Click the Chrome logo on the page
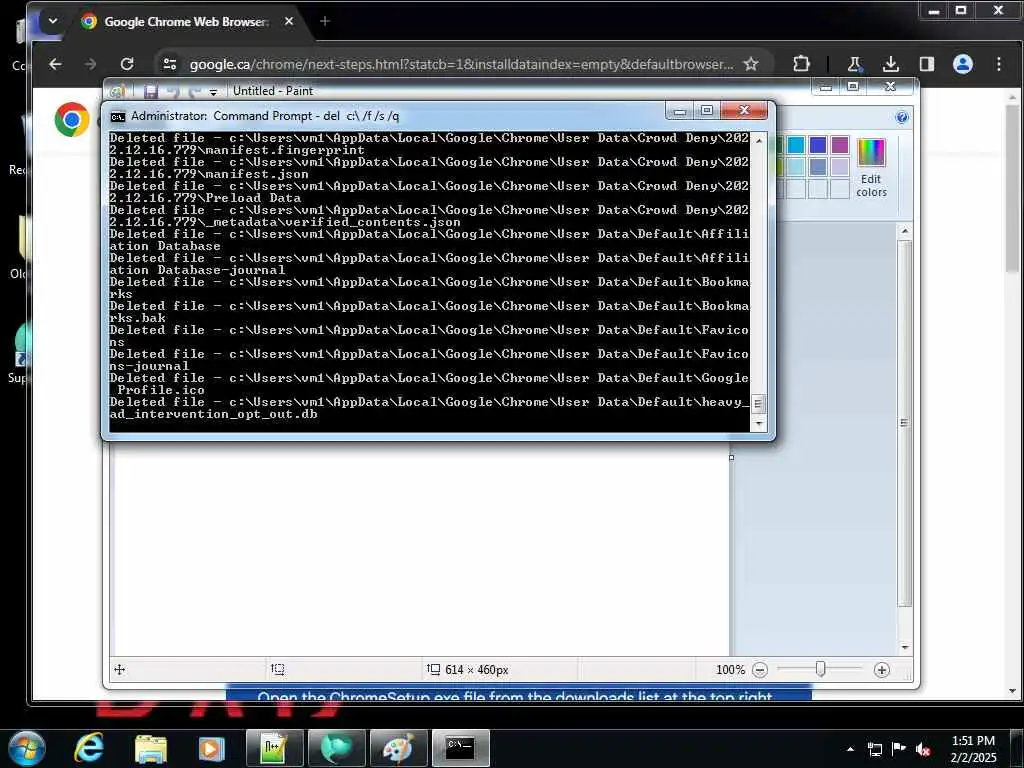The width and height of the screenshot is (1024, 768). 72,120
